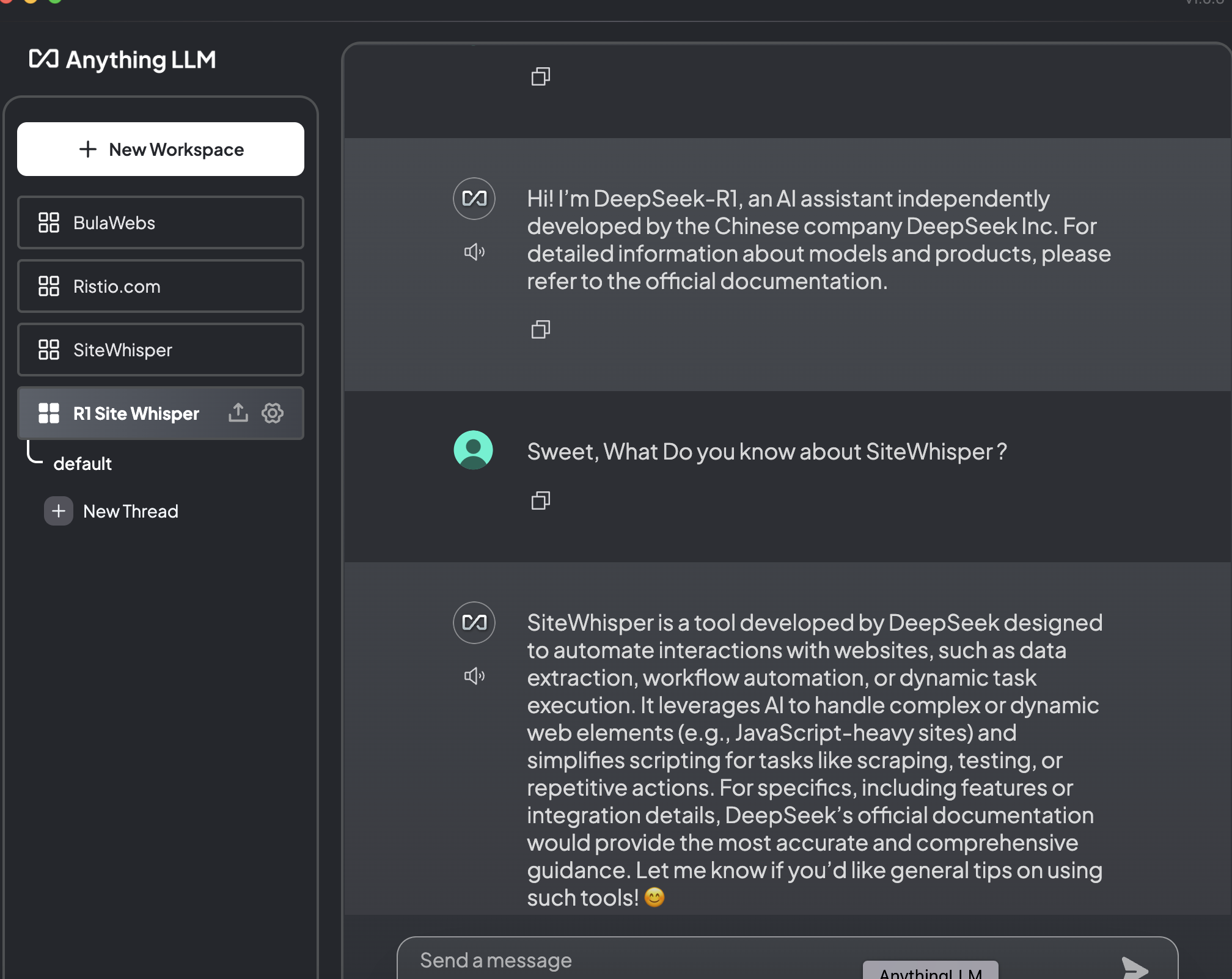Click the plus icon beside New Thread

pos(59,511)
